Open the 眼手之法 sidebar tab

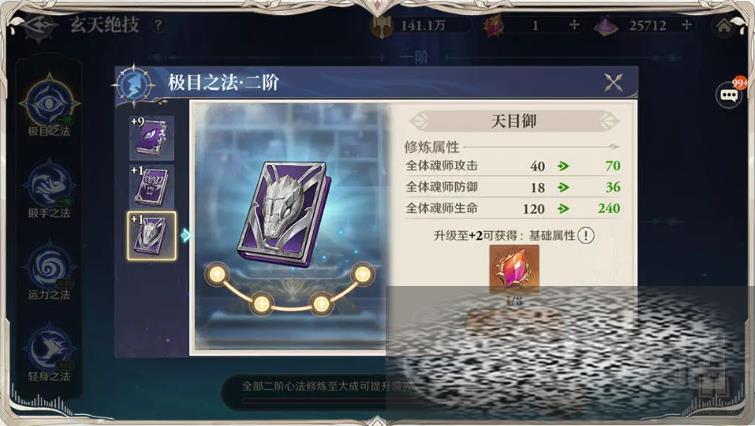coord(49,189)
